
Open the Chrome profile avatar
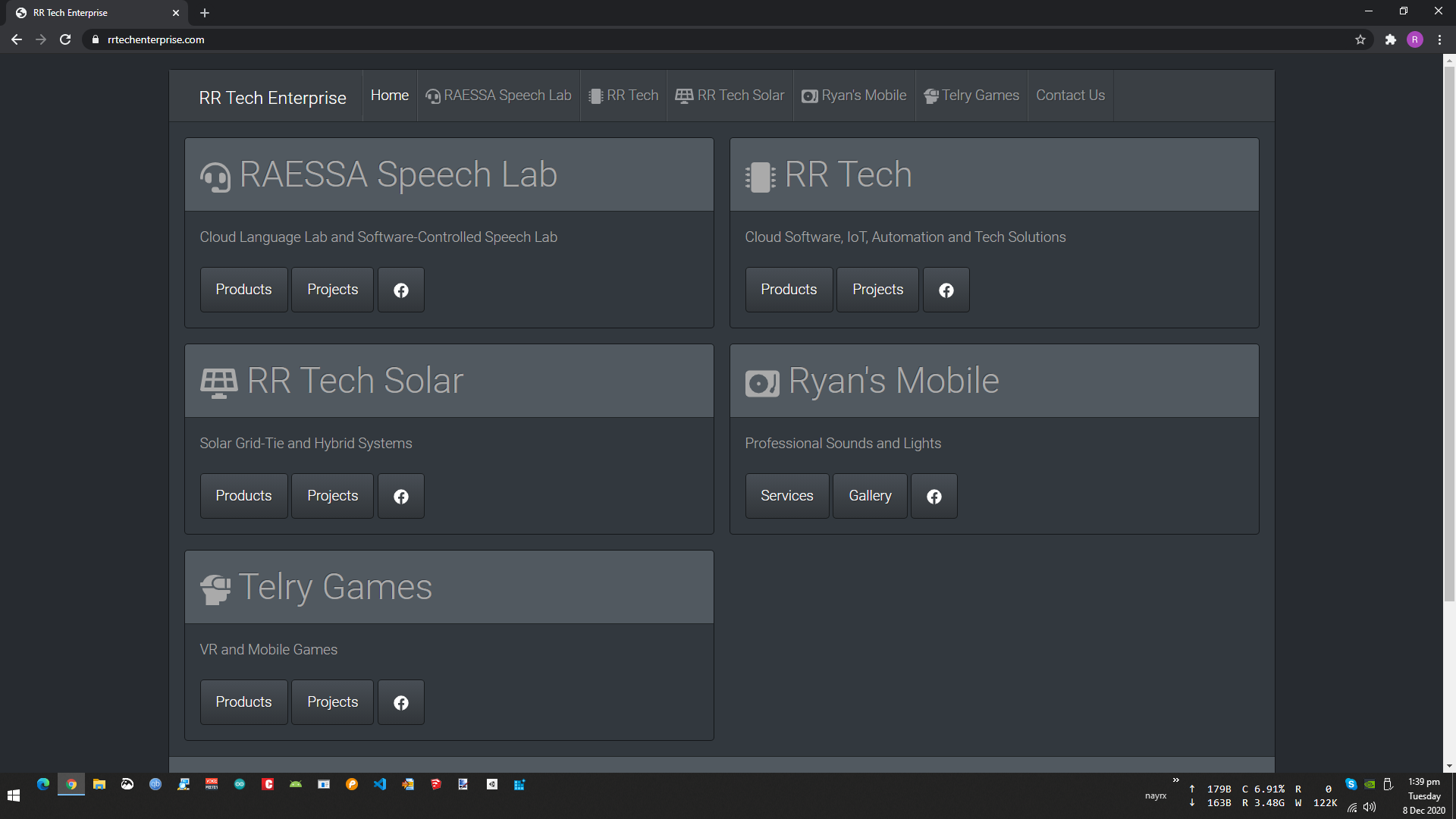click(x=1415, y=39)
